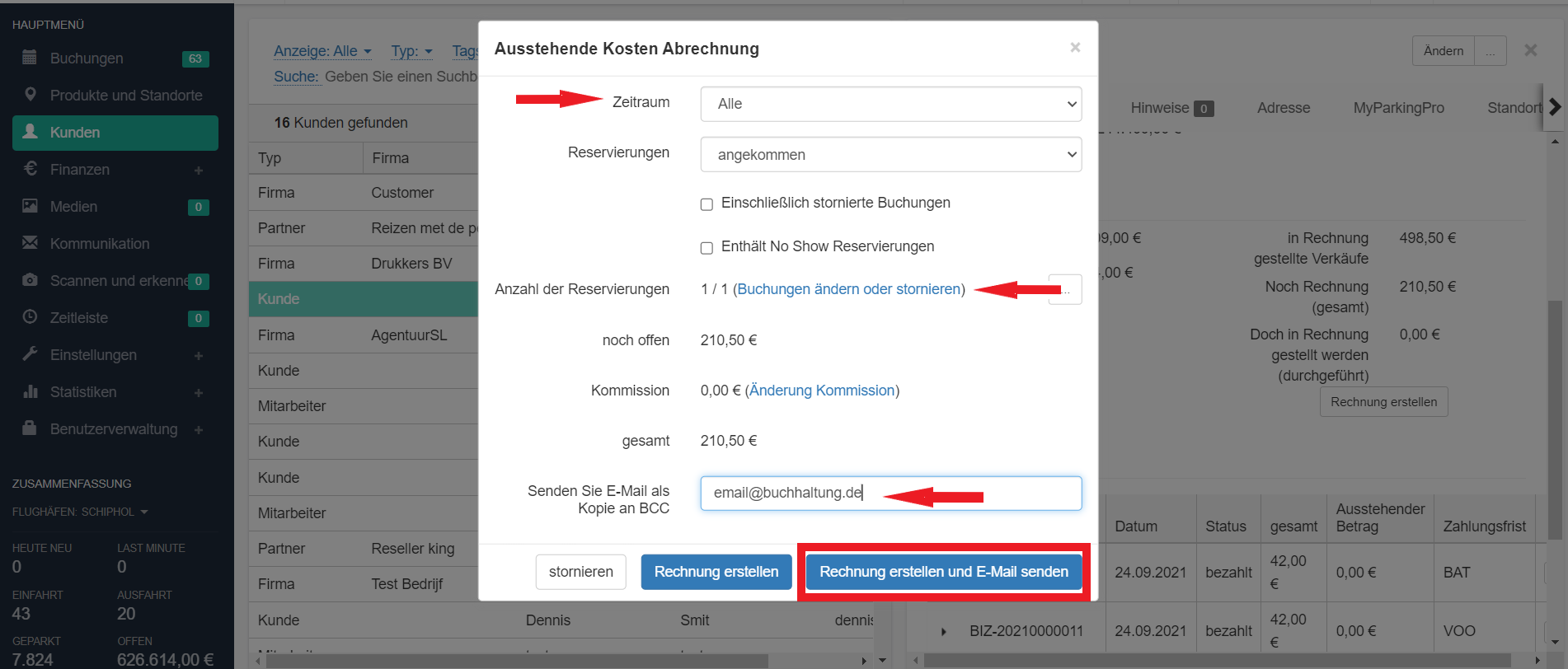Image resolution: width=1568 pixels, height=669 pixels.
Task: Click the BCC email input field
Action: pyautogui.click(x=890, y=493)
